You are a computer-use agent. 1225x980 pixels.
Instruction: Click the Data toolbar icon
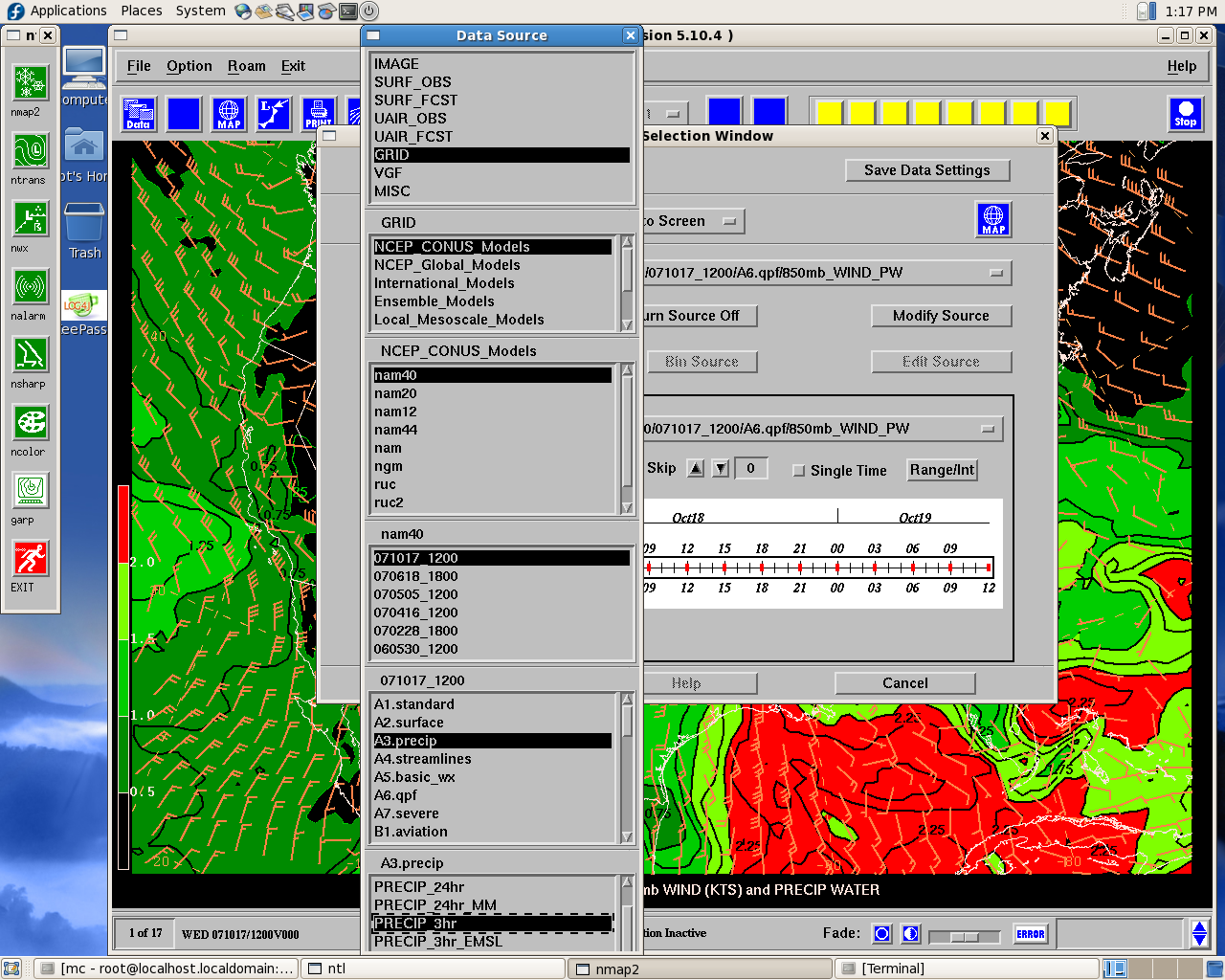click(139, 114)
